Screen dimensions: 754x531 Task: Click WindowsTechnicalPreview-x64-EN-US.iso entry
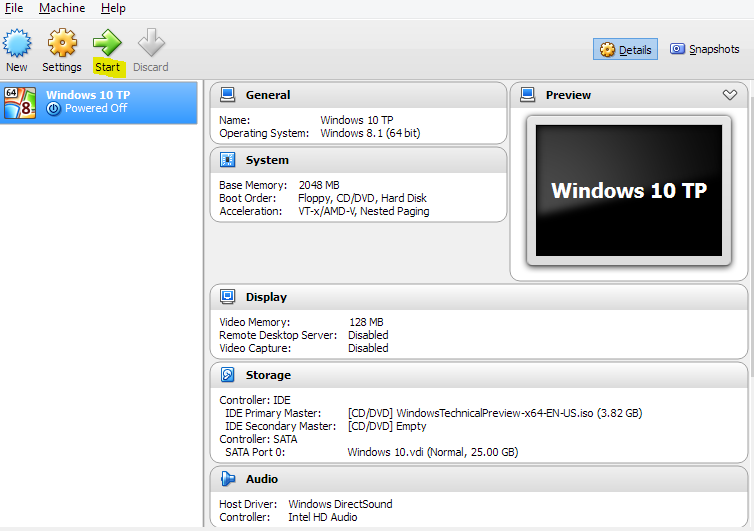(495, 413)
